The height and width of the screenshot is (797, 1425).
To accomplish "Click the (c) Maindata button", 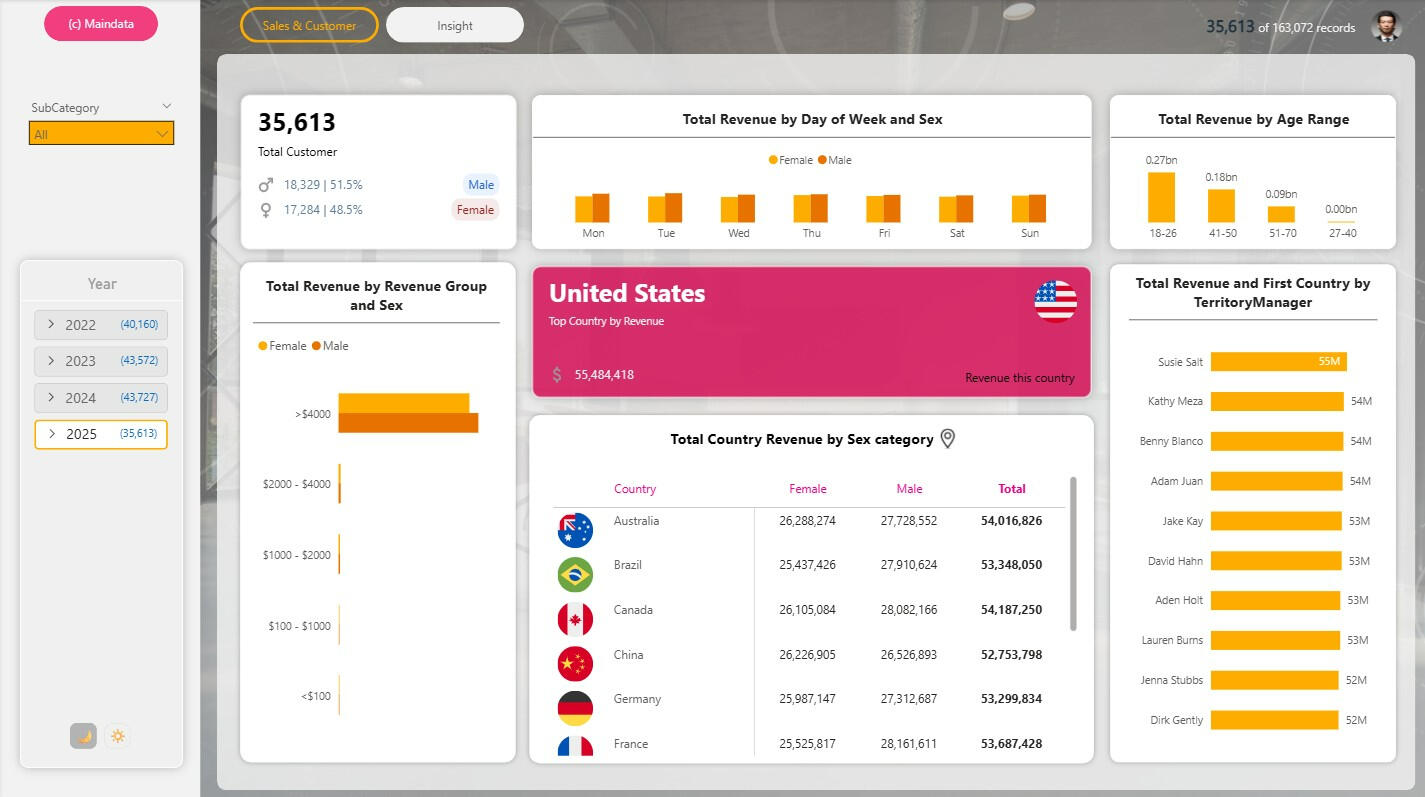I will [101, 23].
